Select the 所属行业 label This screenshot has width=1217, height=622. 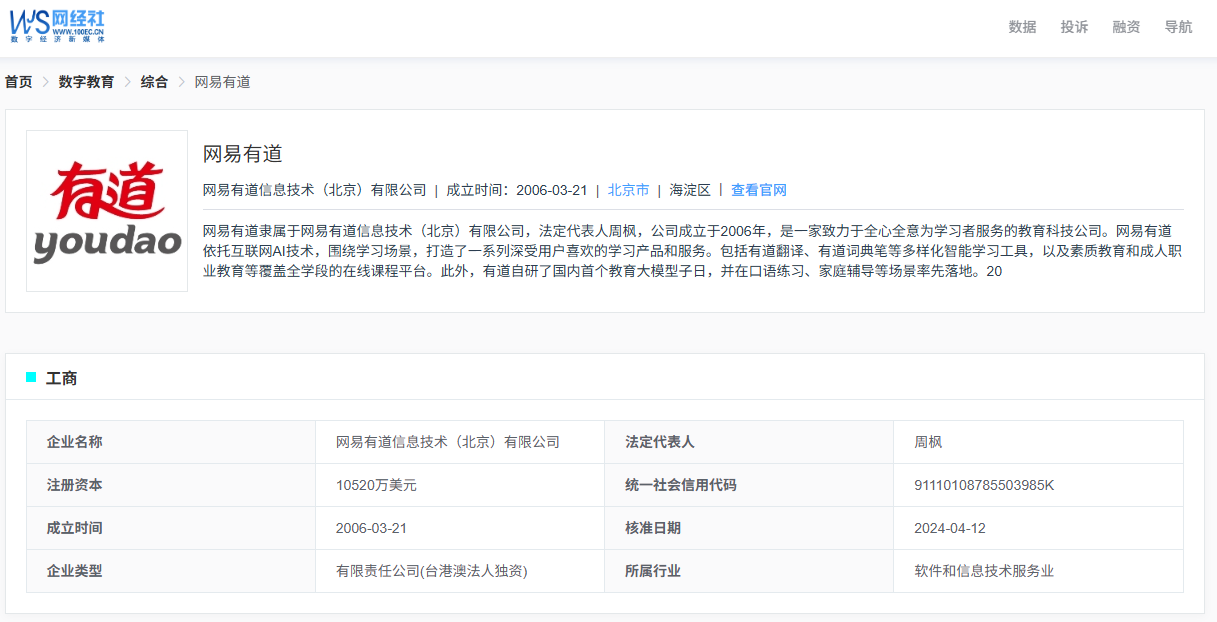[653, 571]
